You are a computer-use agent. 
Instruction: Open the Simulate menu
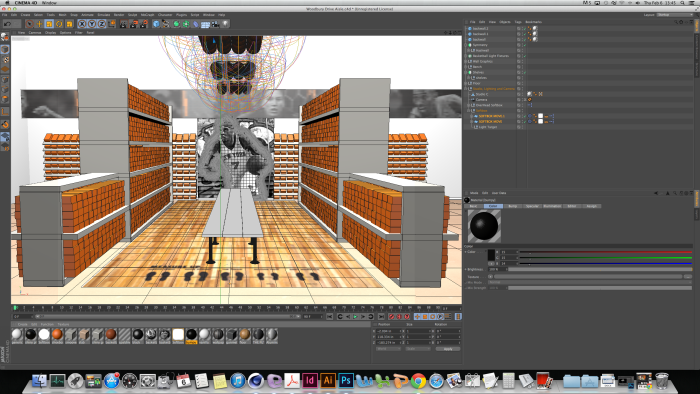coord(103,15)
